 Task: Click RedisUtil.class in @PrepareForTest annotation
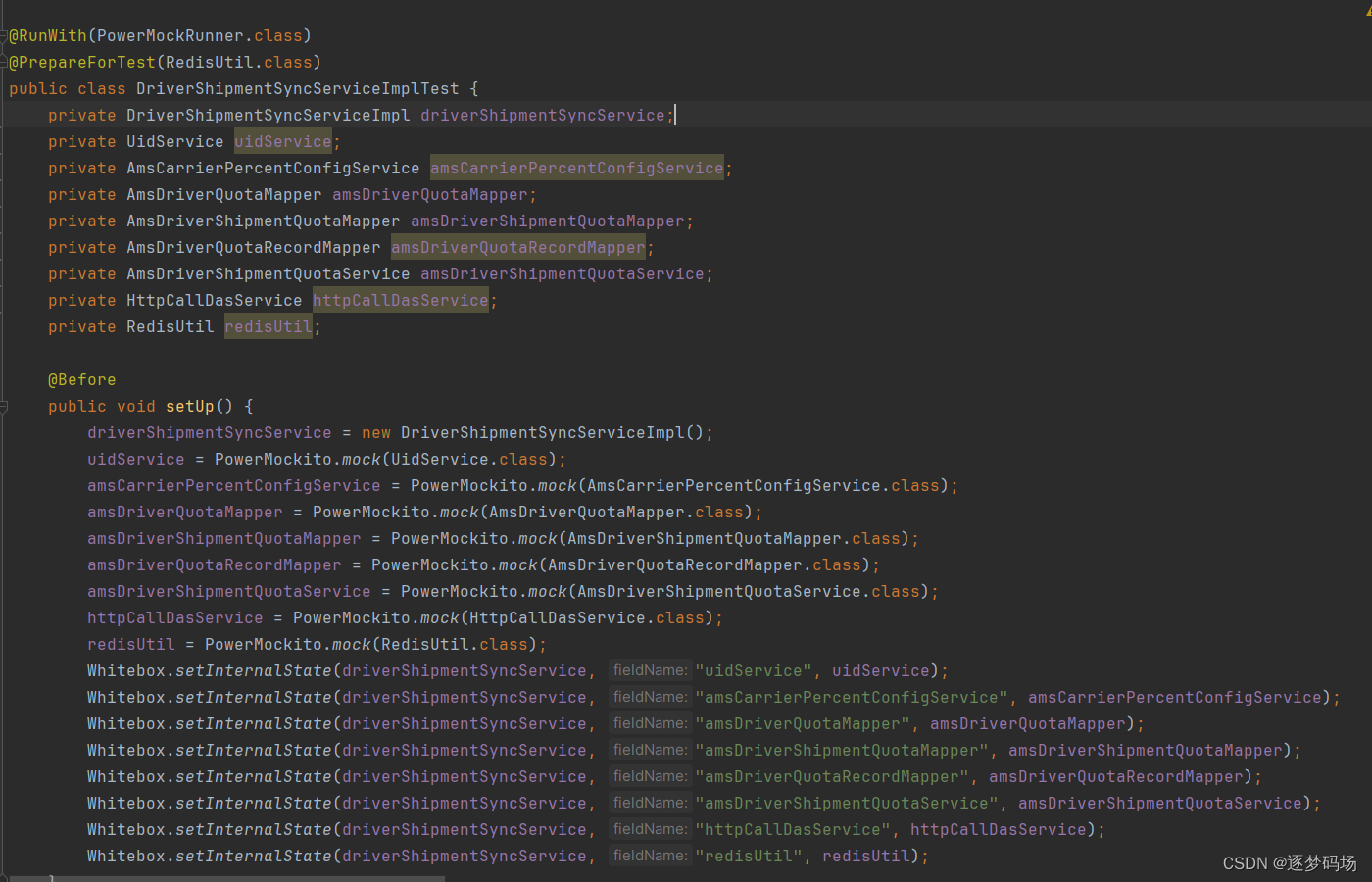pyautogui.click(x=239, y=63)
